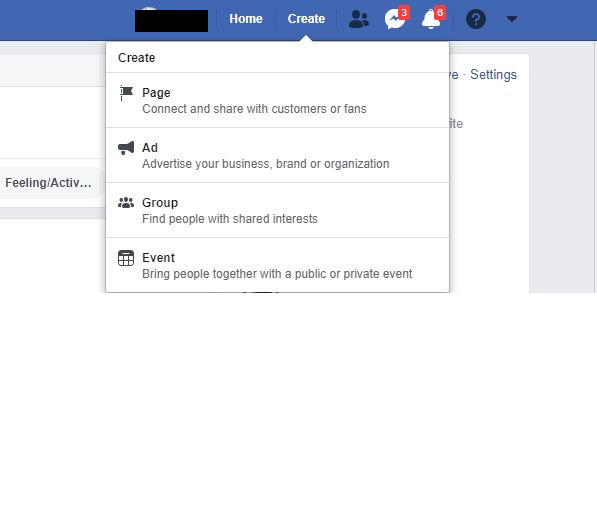Click the Page flag icon
597x530 pixels.
(x=126, y=93)
